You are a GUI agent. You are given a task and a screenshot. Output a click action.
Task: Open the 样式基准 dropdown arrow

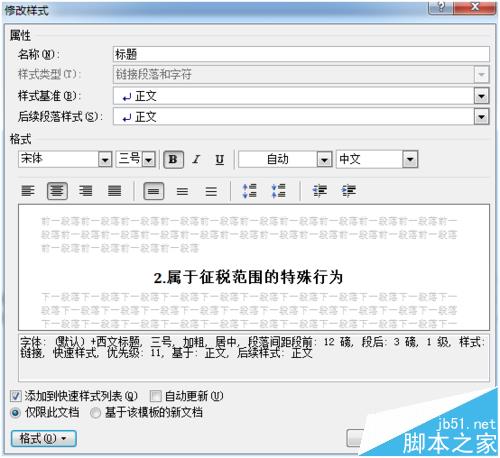(481, 96)
